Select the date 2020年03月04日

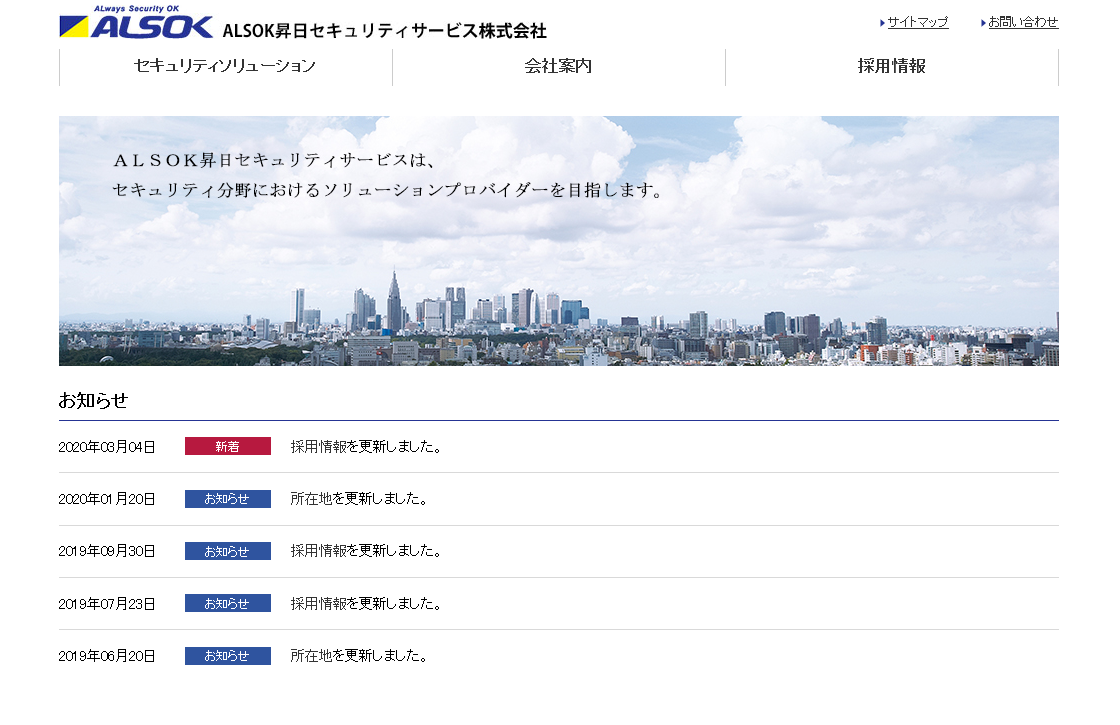(107, 447)
